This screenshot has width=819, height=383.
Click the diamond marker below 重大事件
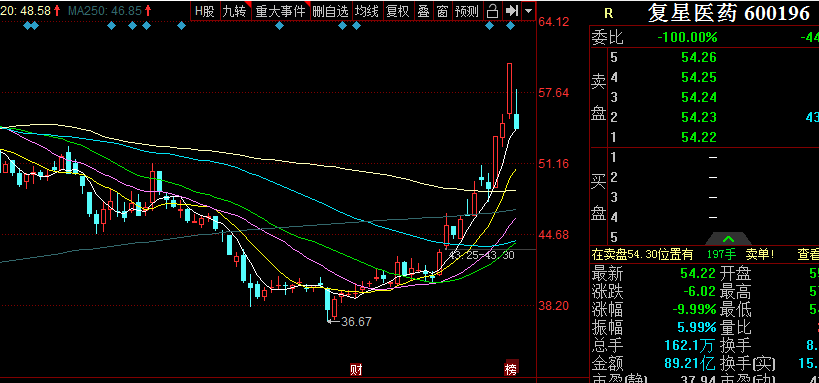(x=279, y=26)
